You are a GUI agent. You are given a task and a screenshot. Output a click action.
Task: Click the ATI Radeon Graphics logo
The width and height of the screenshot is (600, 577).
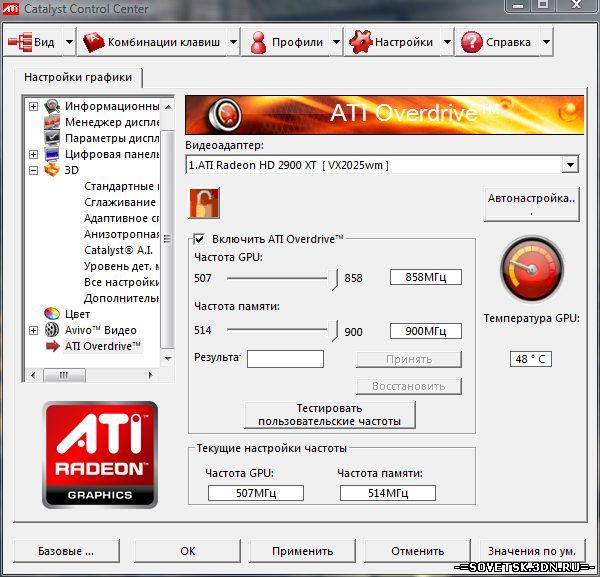(100, 455)
